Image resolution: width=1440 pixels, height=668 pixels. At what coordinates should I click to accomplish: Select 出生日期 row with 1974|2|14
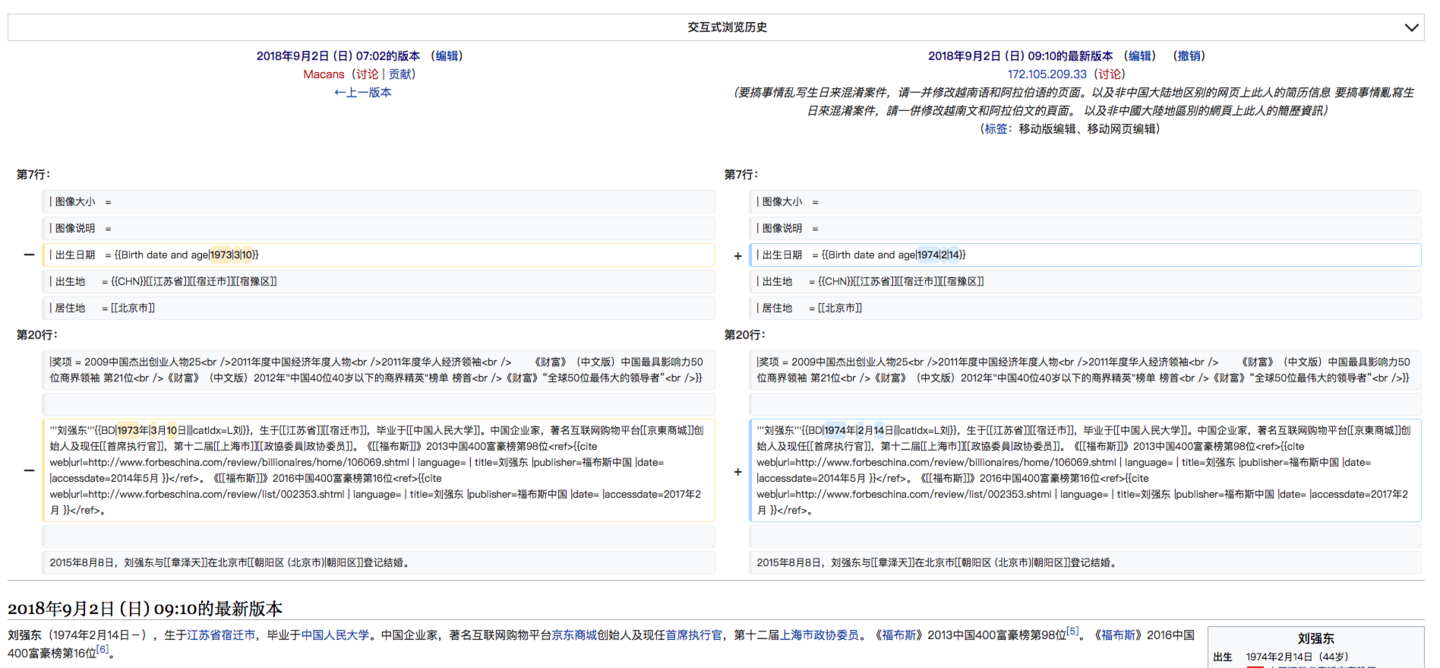tap(1085, 255)
